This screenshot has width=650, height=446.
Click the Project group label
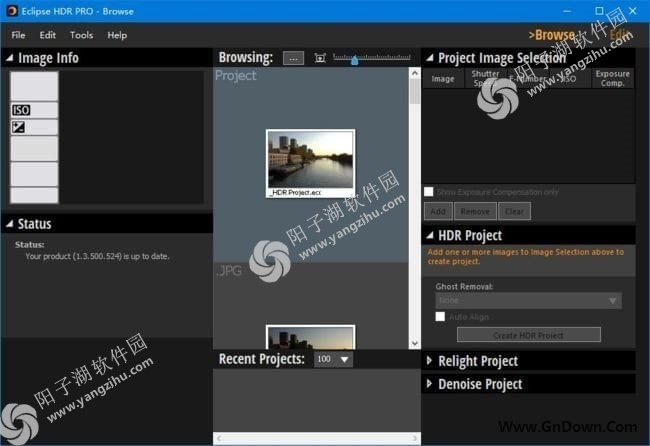point(235,75)
